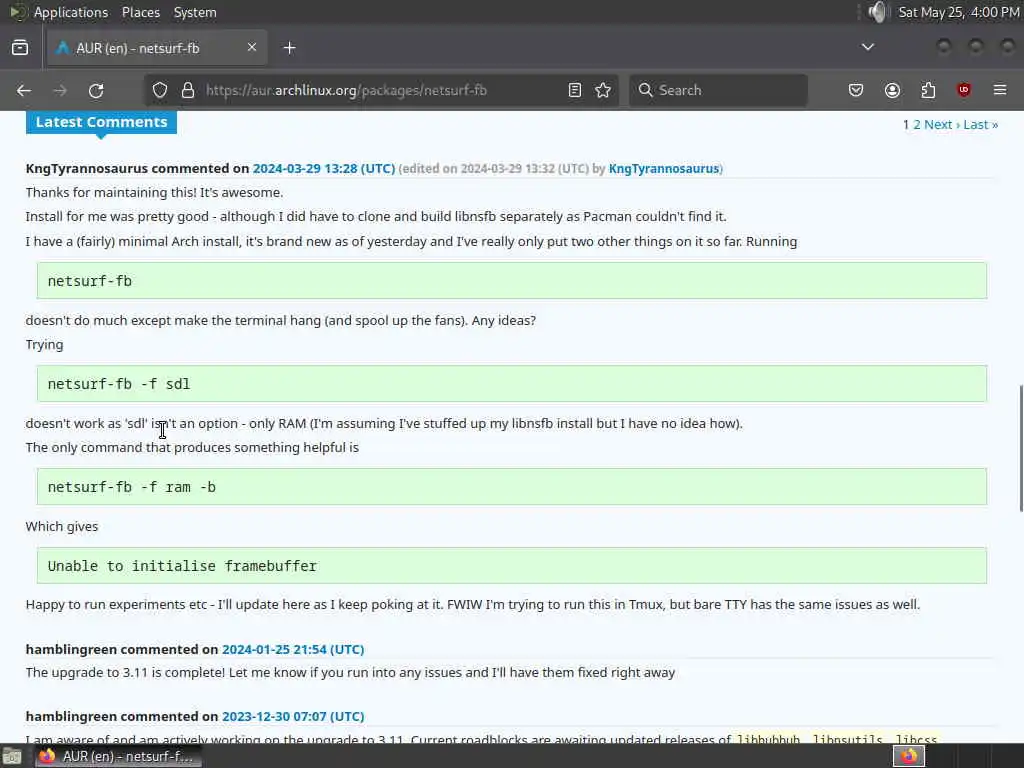Click the Firefox icon in bottom tray

click(908, 756)
